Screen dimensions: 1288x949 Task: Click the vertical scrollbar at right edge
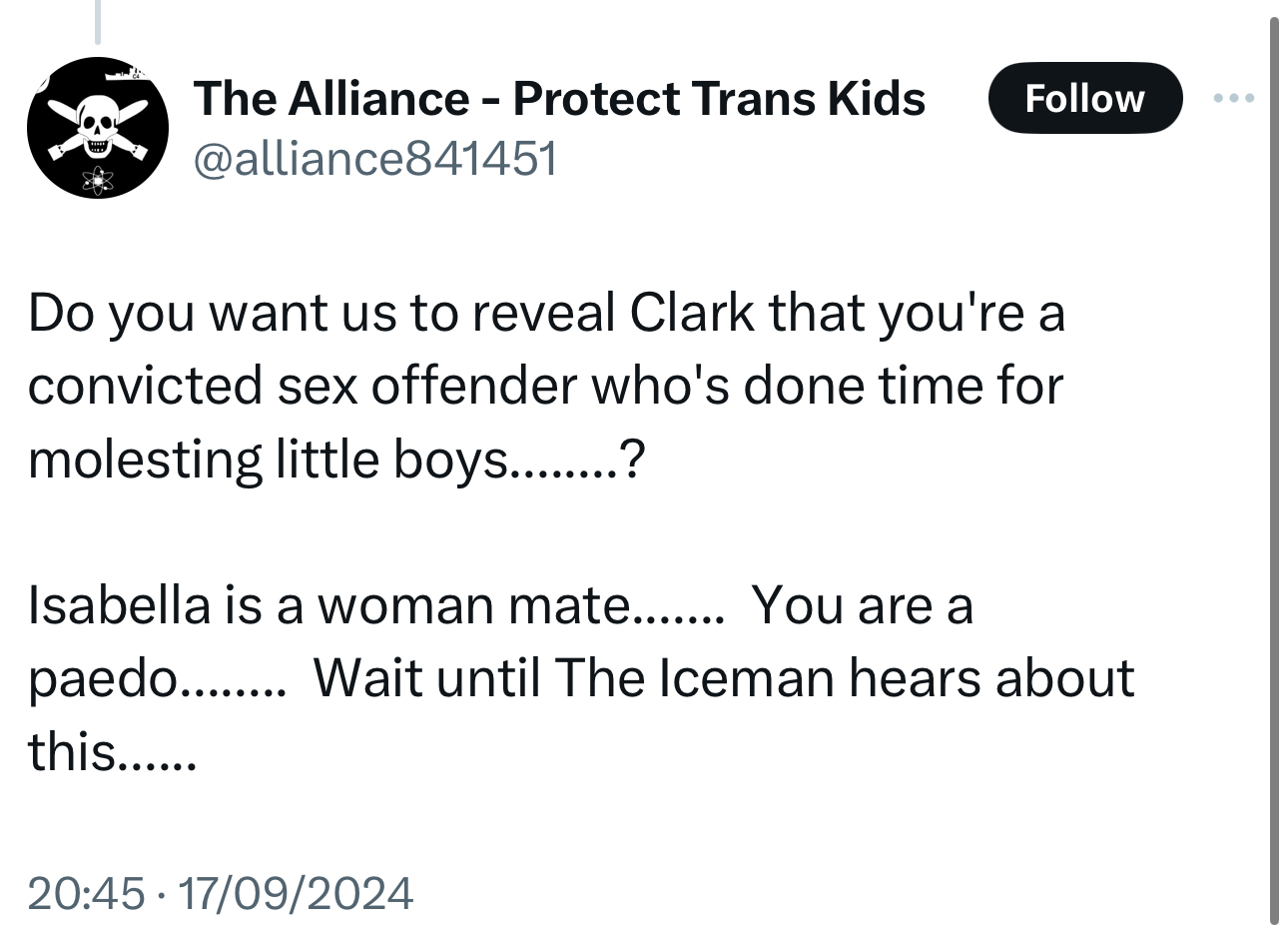1273,470
